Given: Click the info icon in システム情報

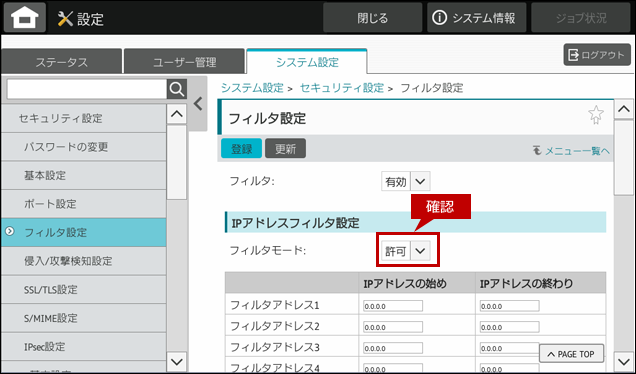Looking at the screenshot, I should 439,18.
